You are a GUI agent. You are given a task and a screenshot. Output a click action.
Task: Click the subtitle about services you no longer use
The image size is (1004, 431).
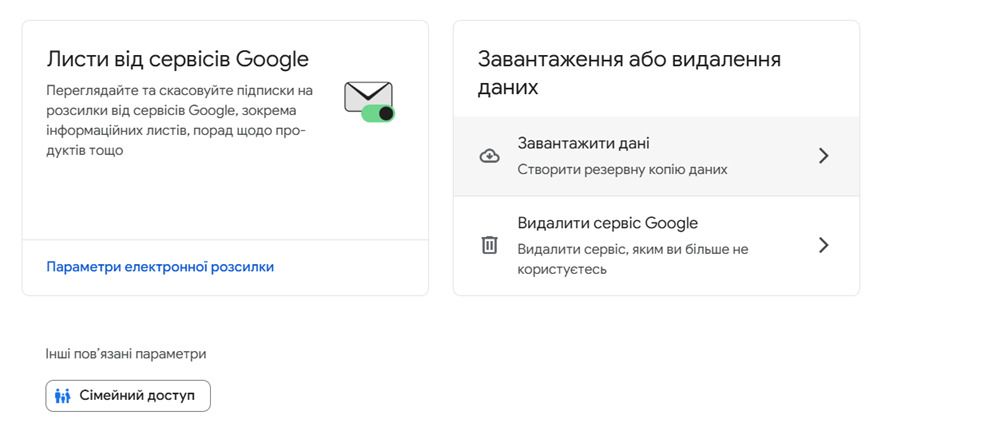[633, 259]
